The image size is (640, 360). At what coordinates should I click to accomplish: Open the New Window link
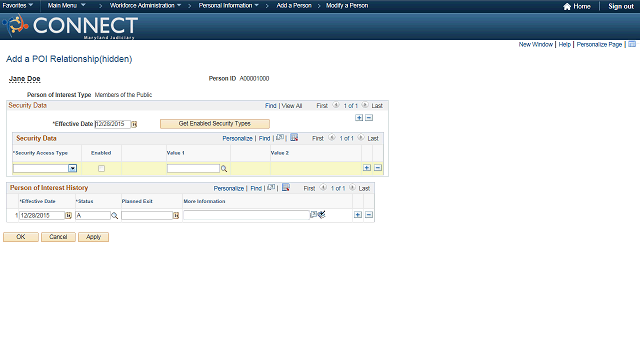(x=536, y=44)
